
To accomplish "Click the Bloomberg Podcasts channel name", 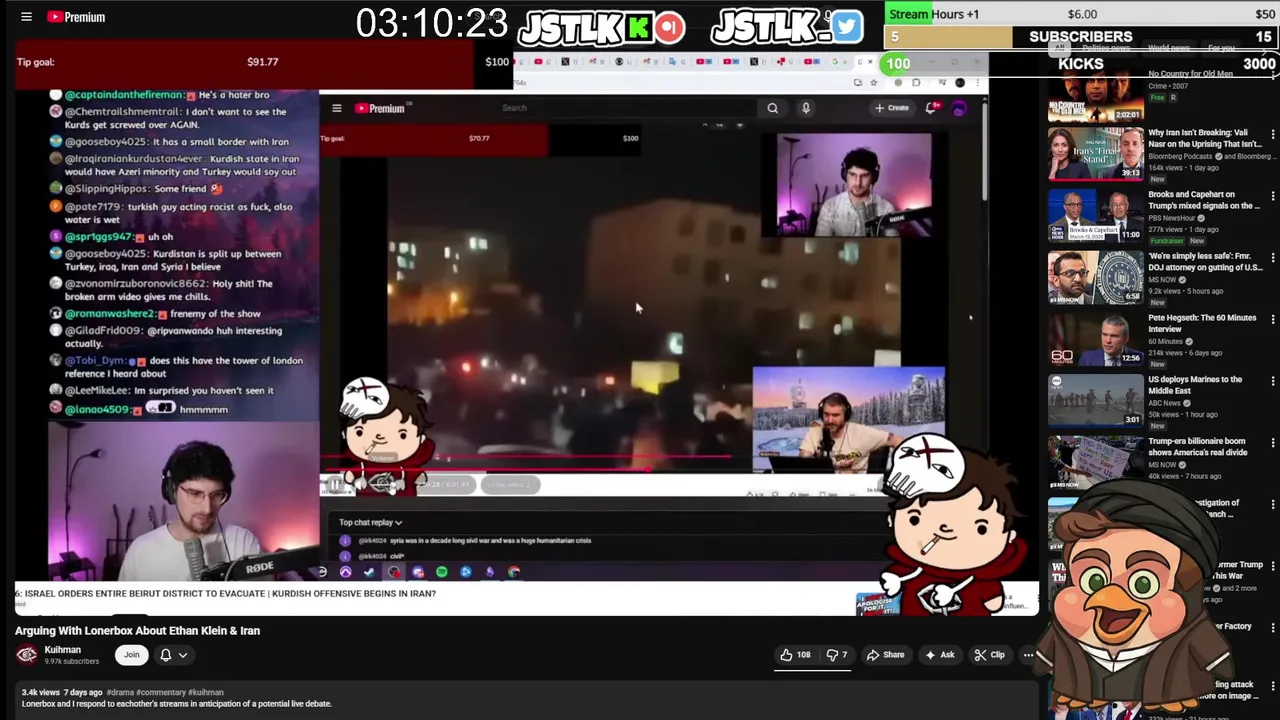I will click(x=1180, y=156).
